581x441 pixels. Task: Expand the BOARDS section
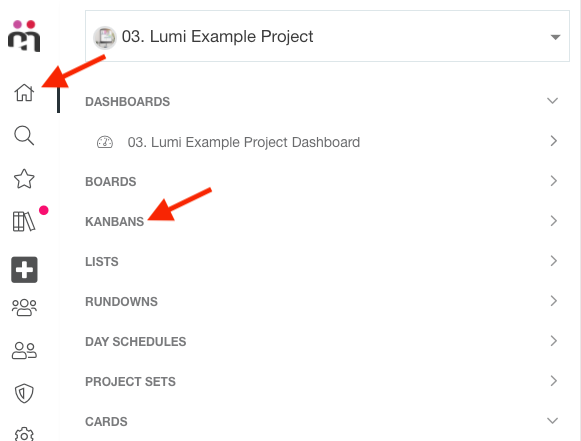[x=322, y=181]
